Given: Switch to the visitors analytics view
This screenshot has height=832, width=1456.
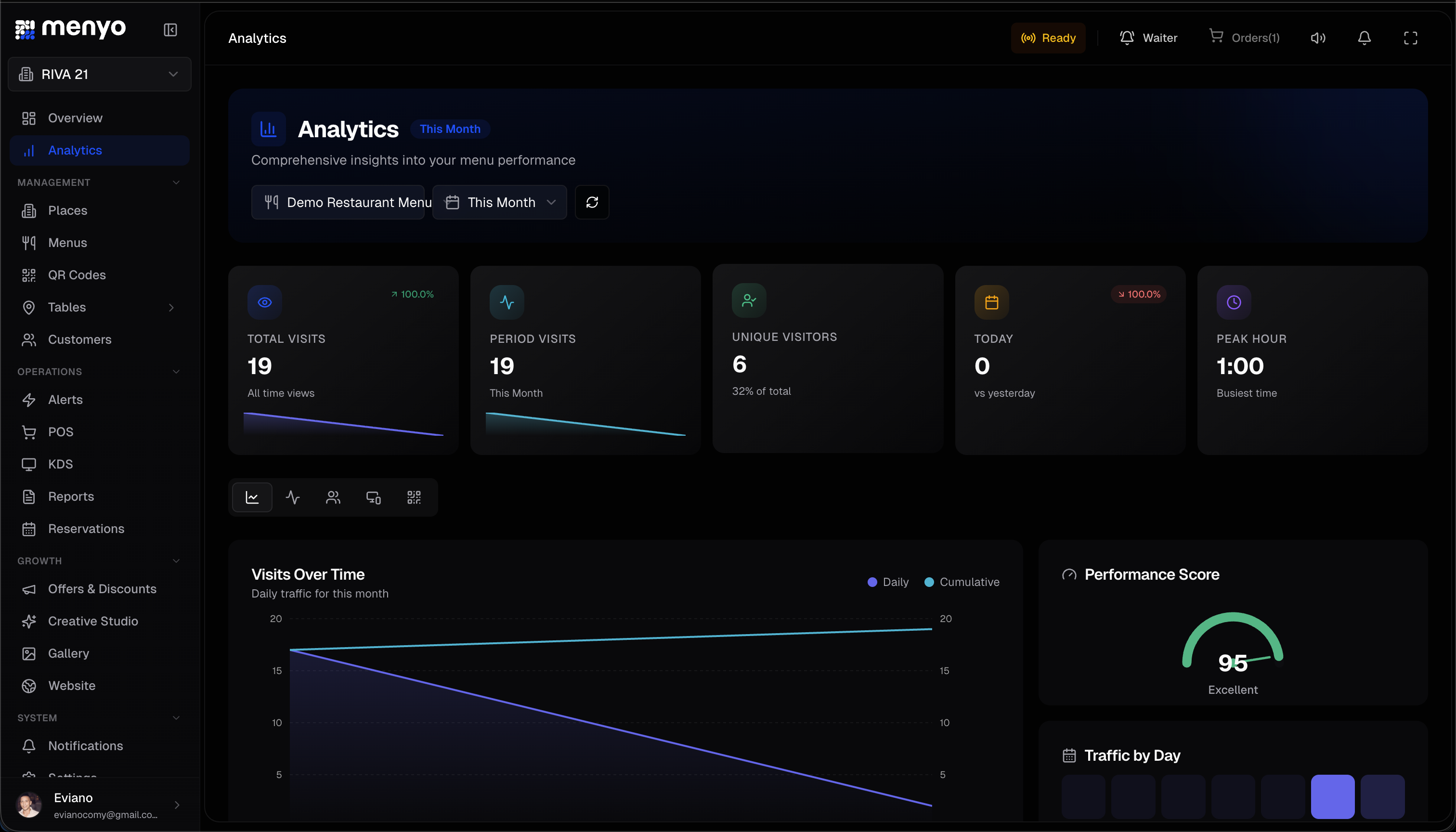Looking at the screenshot, I should 333,496.
